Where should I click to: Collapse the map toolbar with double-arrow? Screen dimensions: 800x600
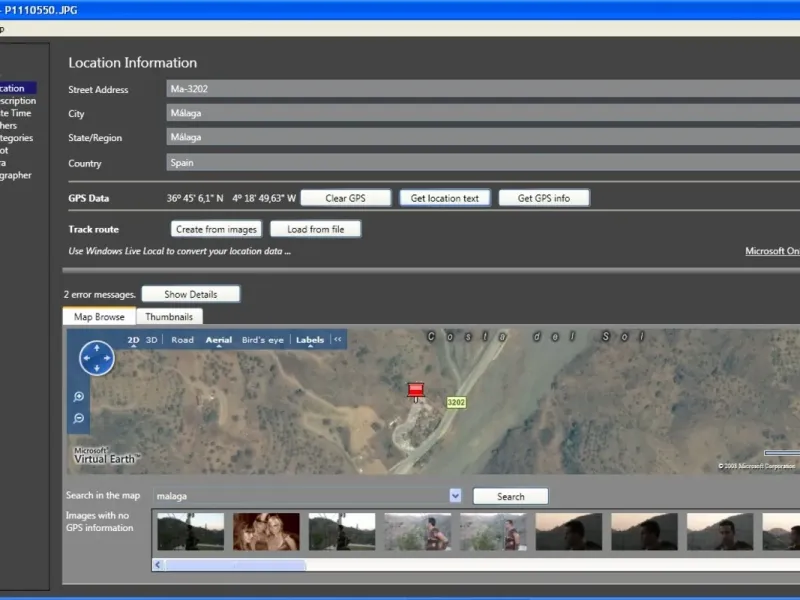tap(338, 340)
